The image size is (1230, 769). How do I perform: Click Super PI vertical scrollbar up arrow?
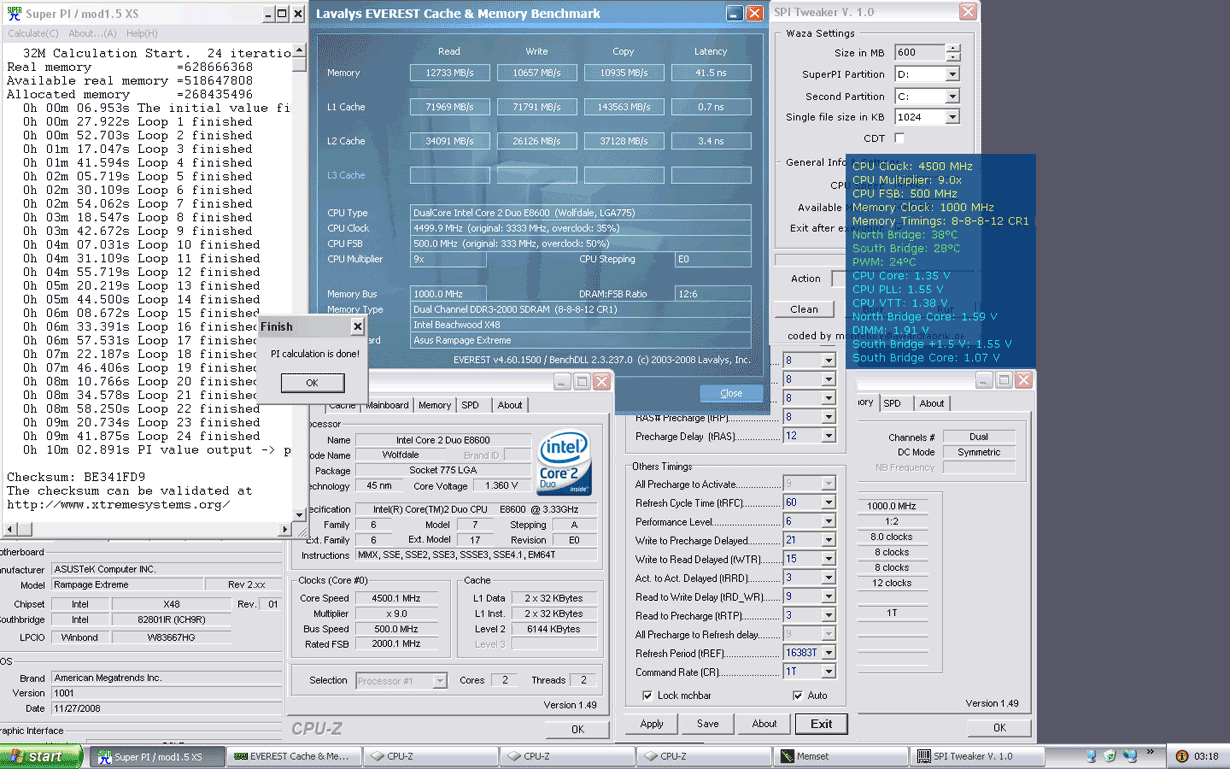pos(298,52)
